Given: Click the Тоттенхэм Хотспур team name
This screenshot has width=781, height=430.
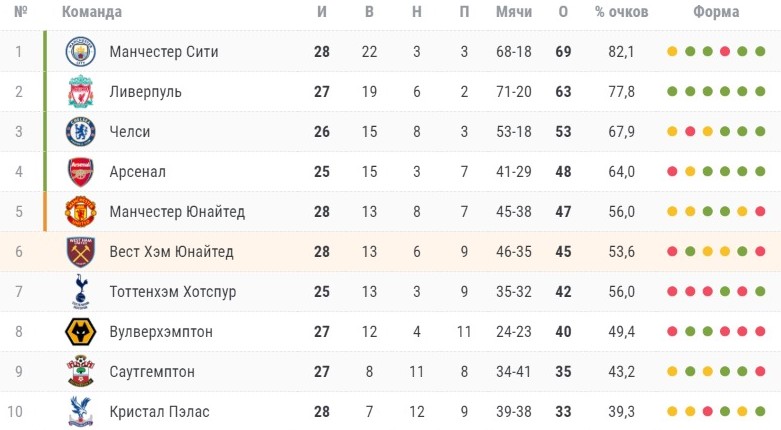Looking at the screenshot, I should pyautogui.click(x=173, y=292).
